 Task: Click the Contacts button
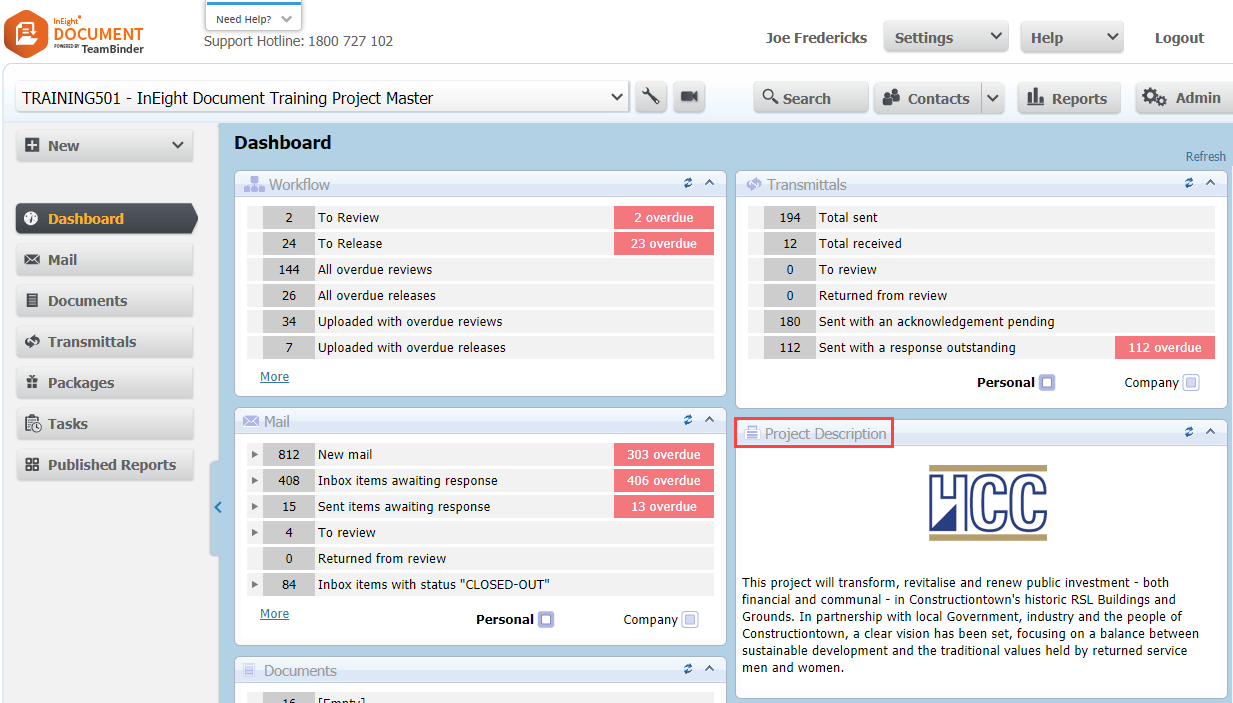[x=928, y=98]
